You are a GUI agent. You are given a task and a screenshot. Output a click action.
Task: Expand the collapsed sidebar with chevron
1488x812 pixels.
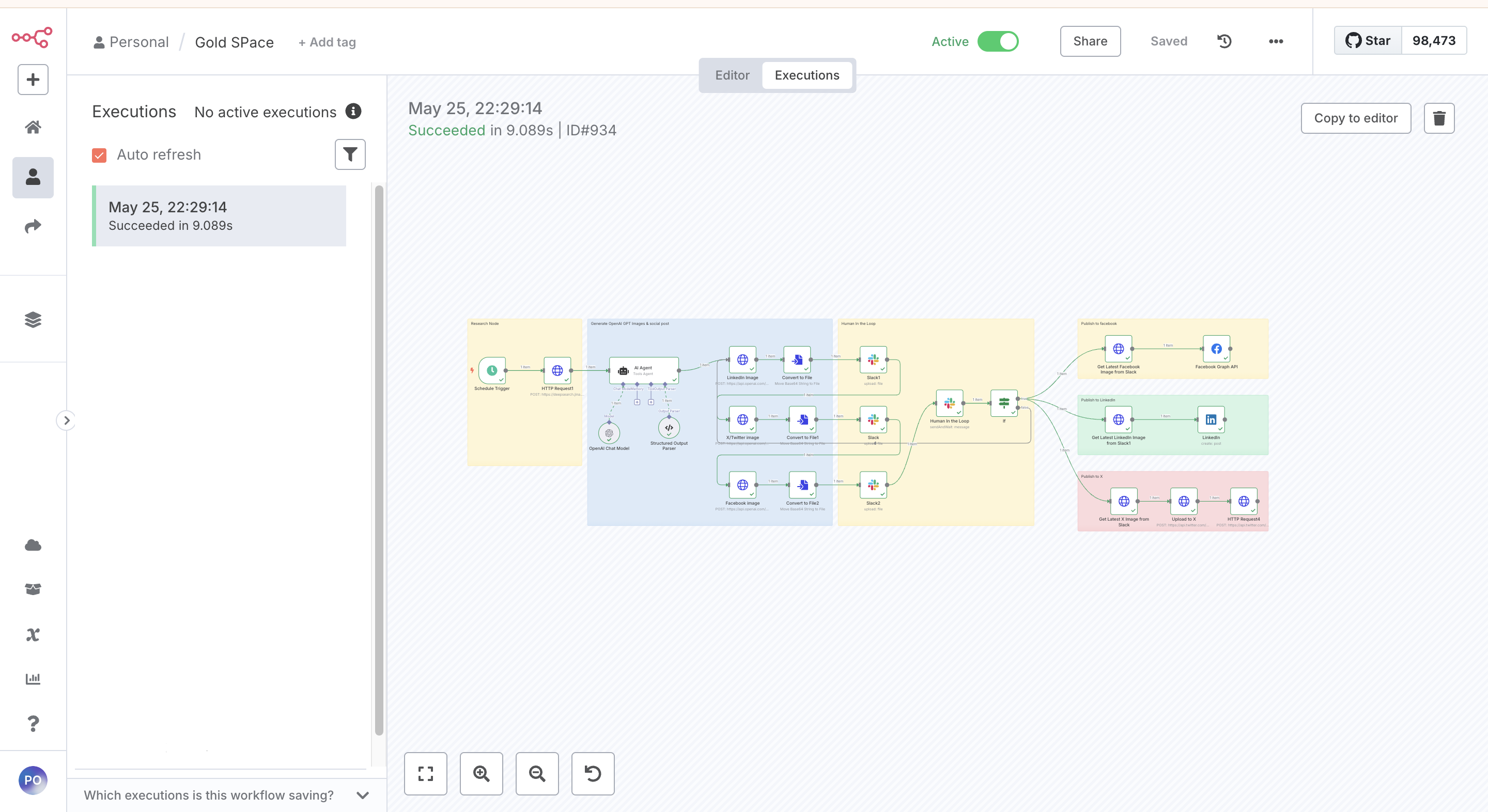[x=67, y=420]
